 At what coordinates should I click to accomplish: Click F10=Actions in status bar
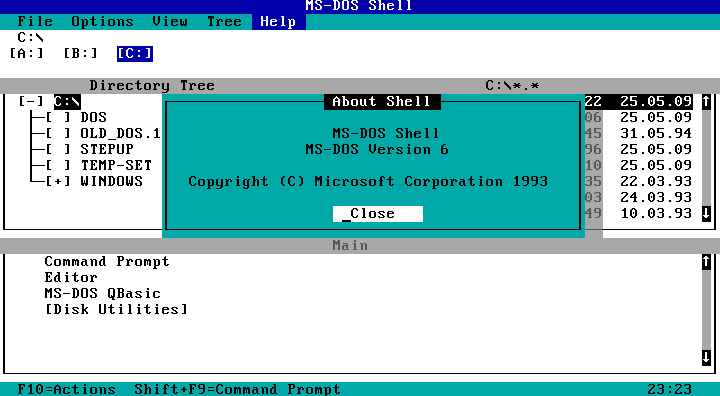67,389
